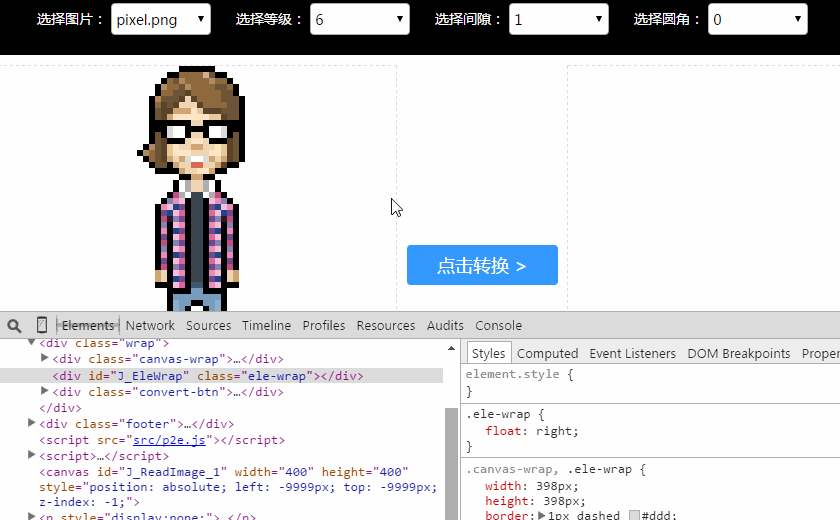
Task: Toggle the device mode phone icon
Action: tap(42, 325)
